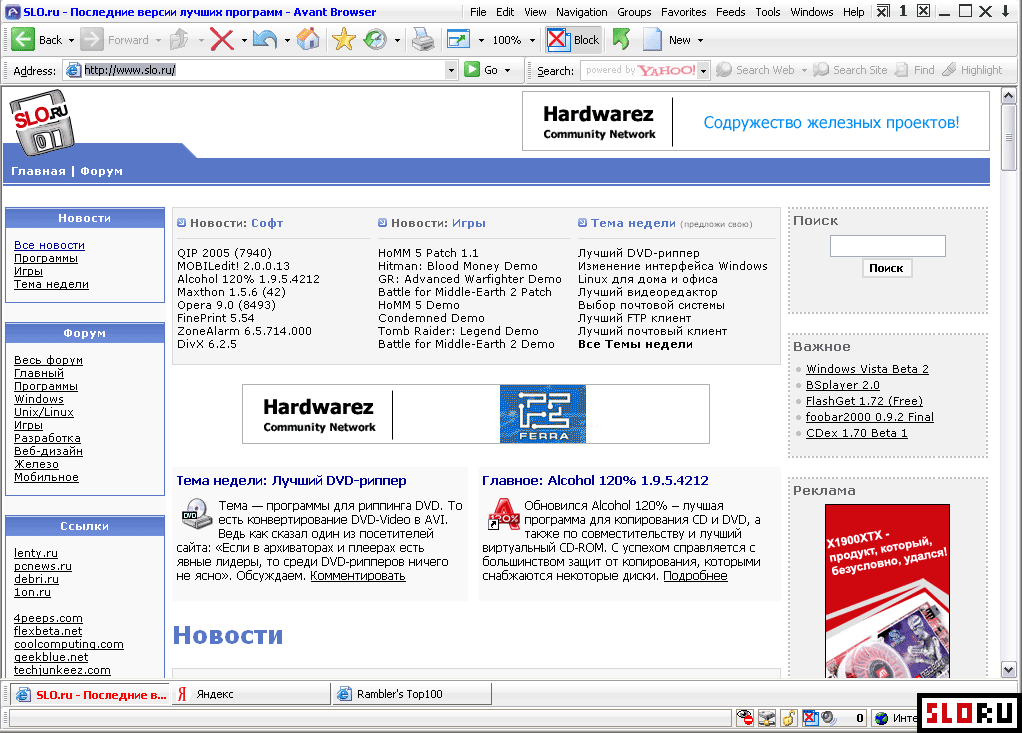Click the X1900XTX red advertisement banner
The height and width of the screenshot is (733, 1022).
[x=887, y=591]
